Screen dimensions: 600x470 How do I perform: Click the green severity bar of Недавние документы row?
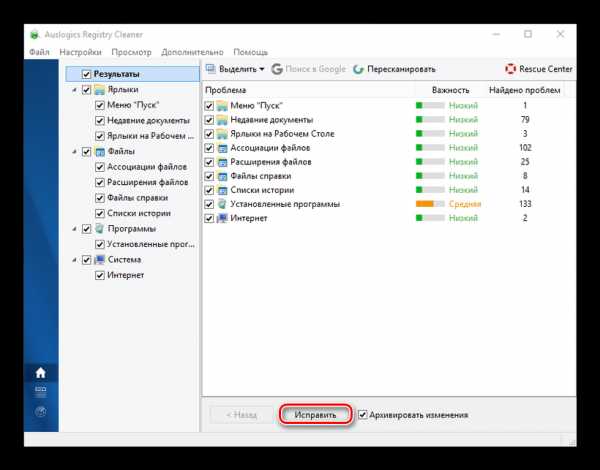[430, 119]
